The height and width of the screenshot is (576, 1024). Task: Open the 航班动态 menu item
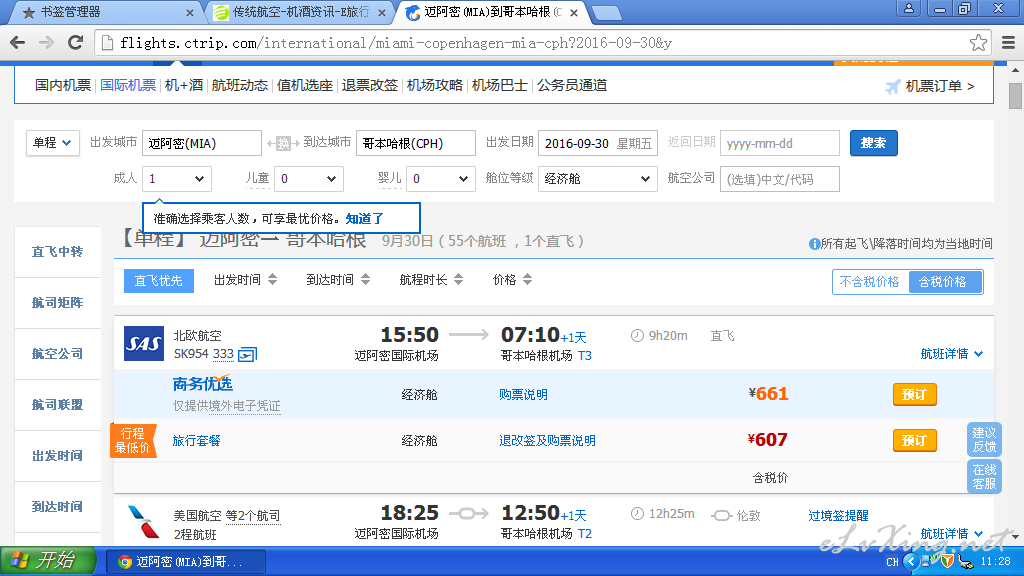pyautogui.click(x=240, y=86)
